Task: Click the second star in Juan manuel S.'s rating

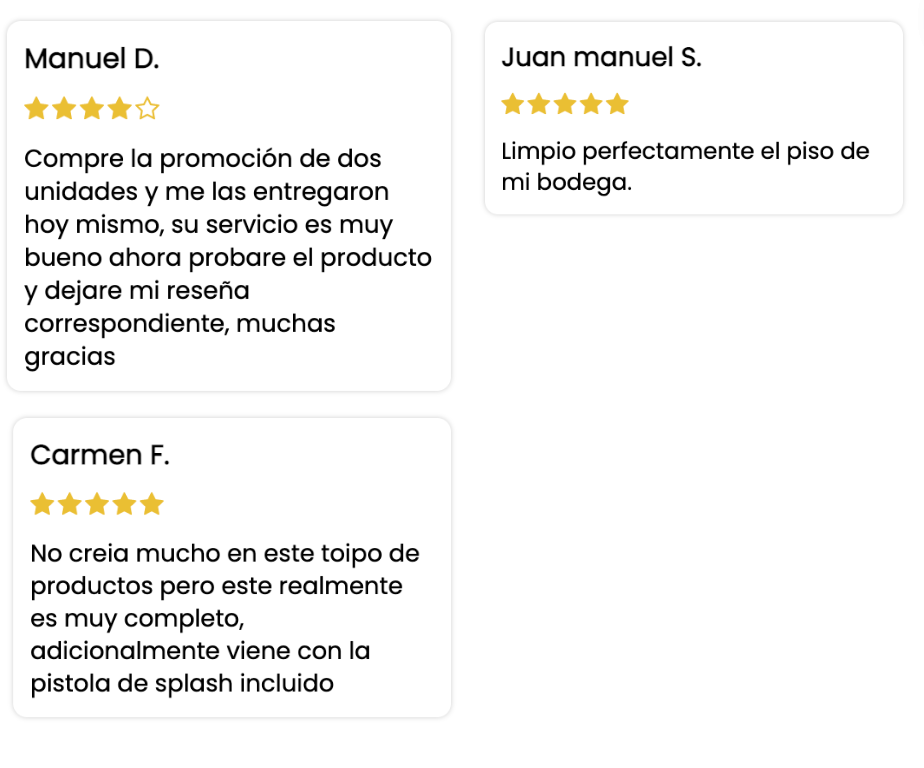Action: 539,104
